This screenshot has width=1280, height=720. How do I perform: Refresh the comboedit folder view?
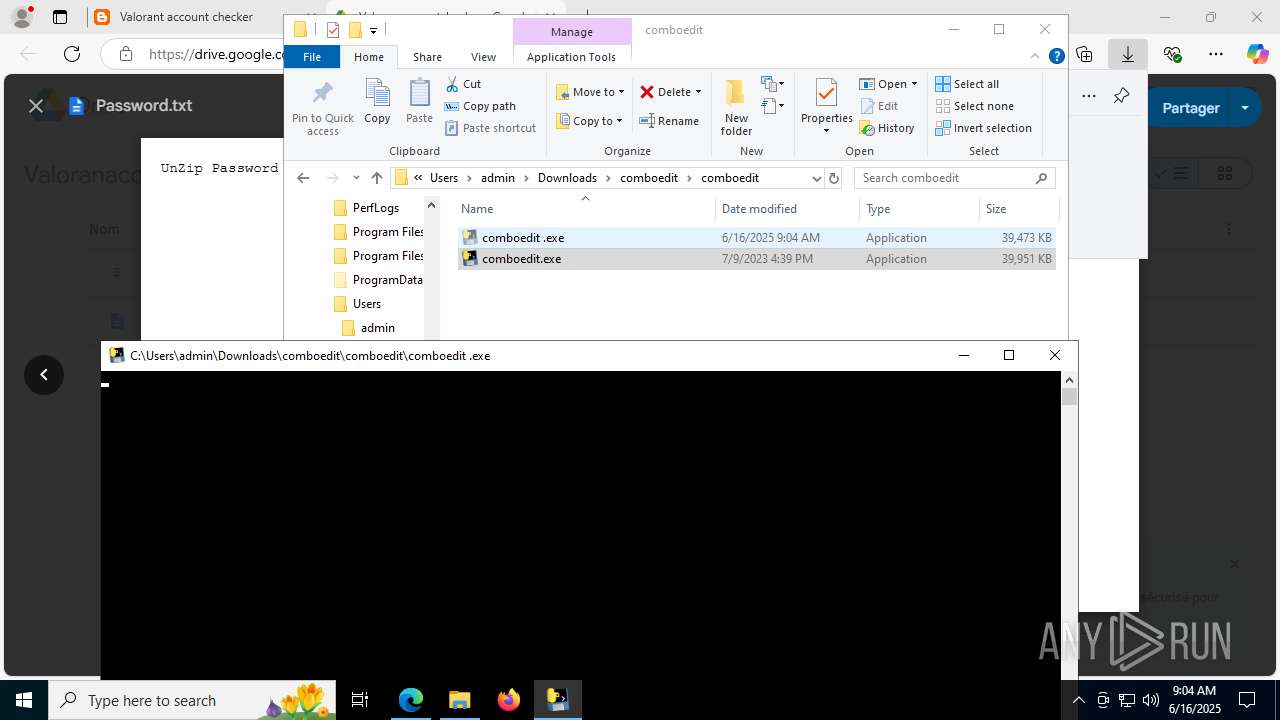pos(834,178)
